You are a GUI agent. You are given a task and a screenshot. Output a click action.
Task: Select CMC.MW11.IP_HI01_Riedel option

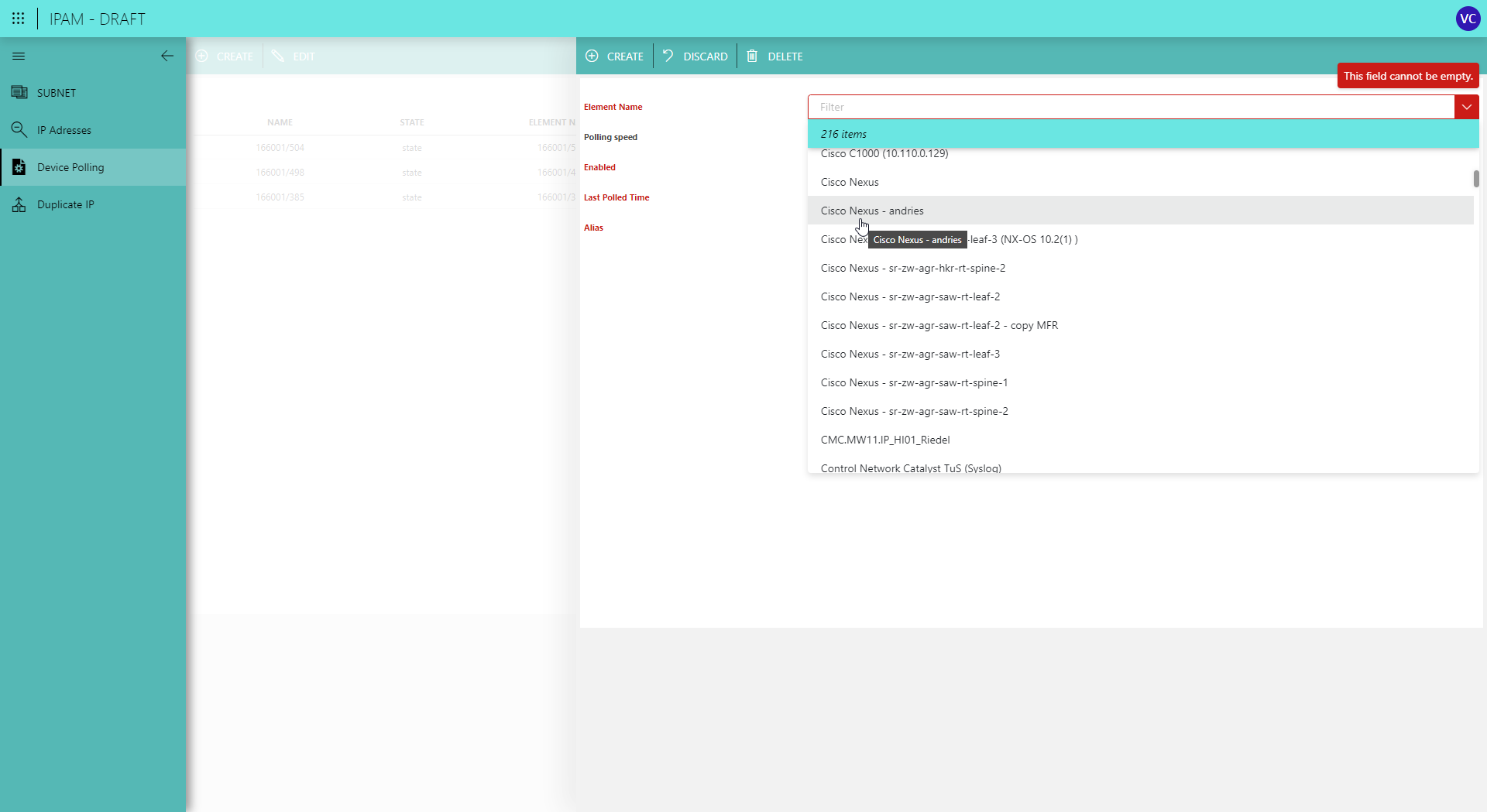coord(1140,440)
